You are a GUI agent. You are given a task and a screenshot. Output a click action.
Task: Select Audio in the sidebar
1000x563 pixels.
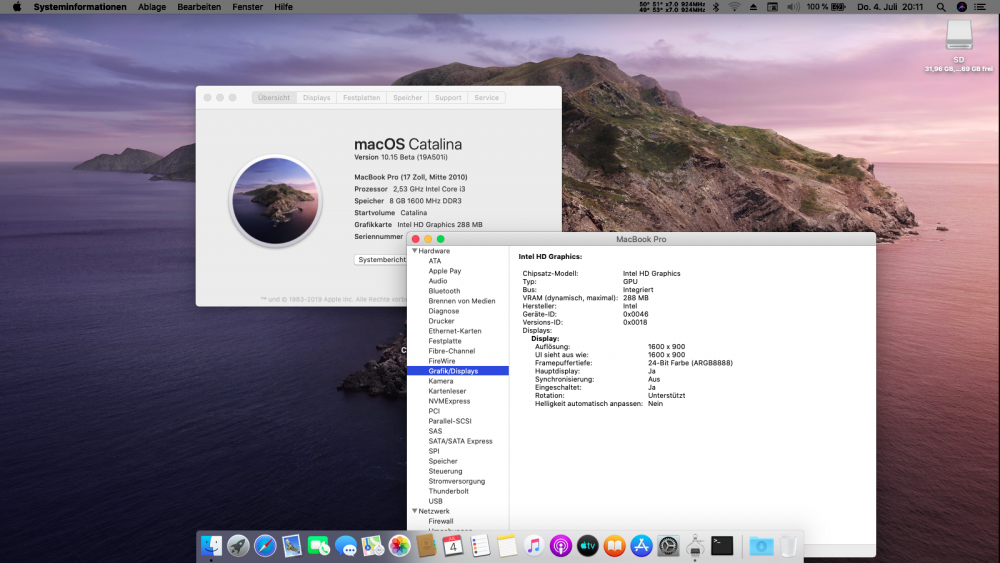[438, 281]
